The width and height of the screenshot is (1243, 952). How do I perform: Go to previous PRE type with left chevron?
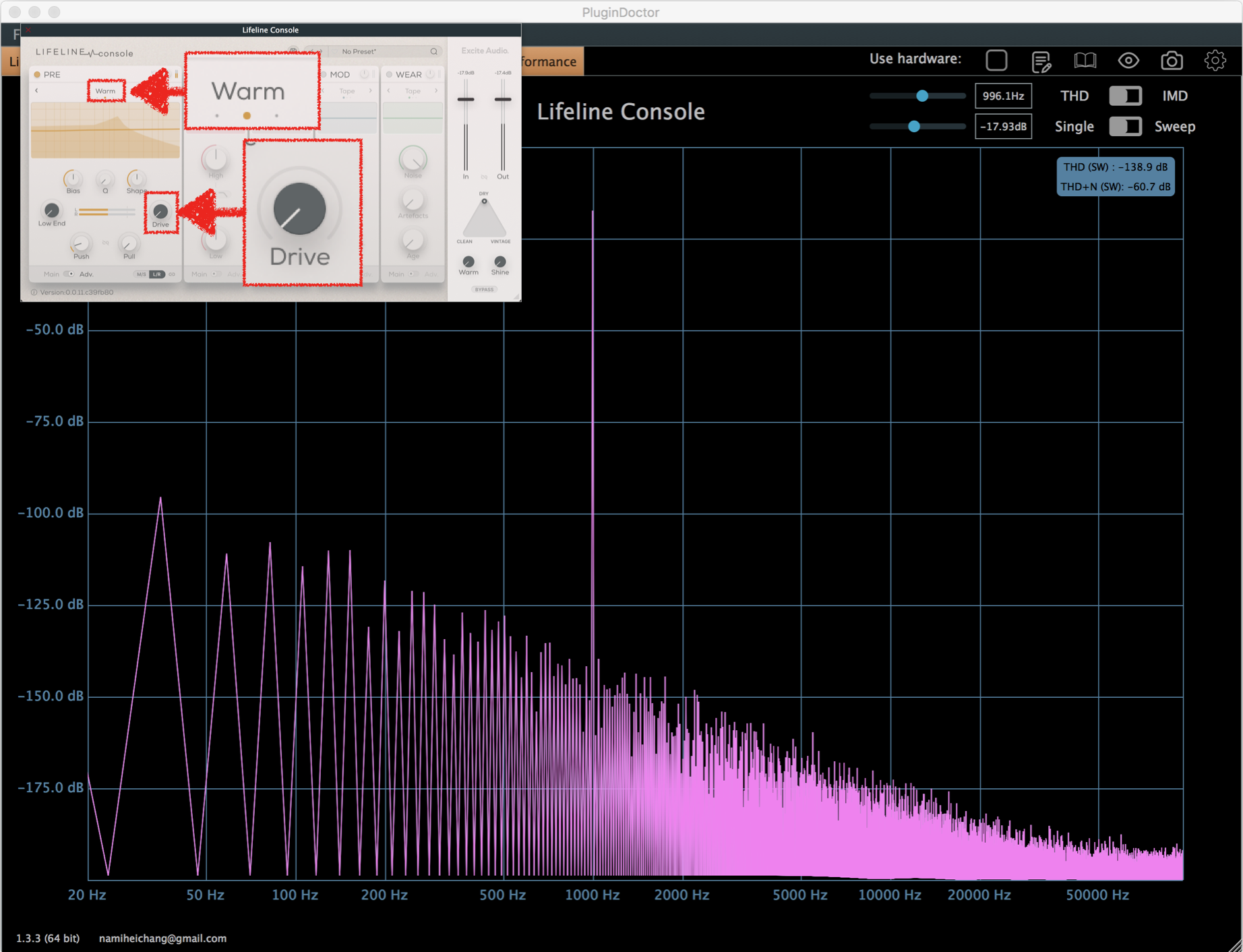click(x=36, y=90)
